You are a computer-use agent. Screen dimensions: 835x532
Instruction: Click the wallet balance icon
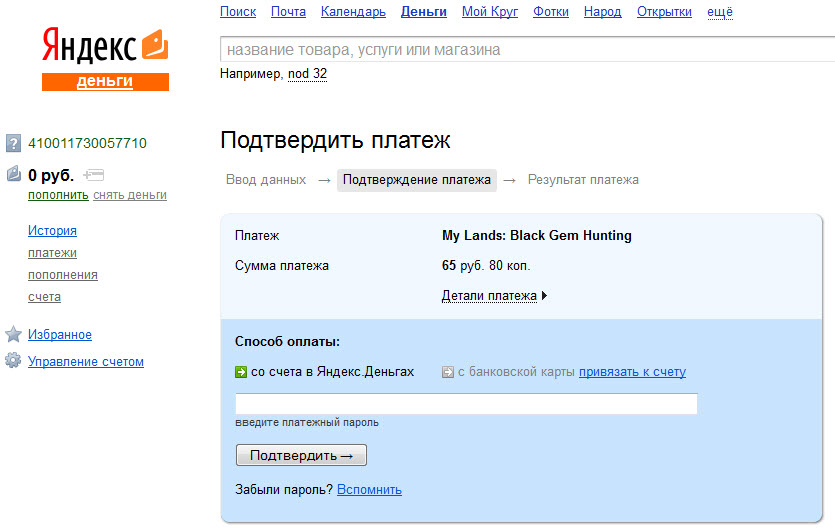coord(13,174)
